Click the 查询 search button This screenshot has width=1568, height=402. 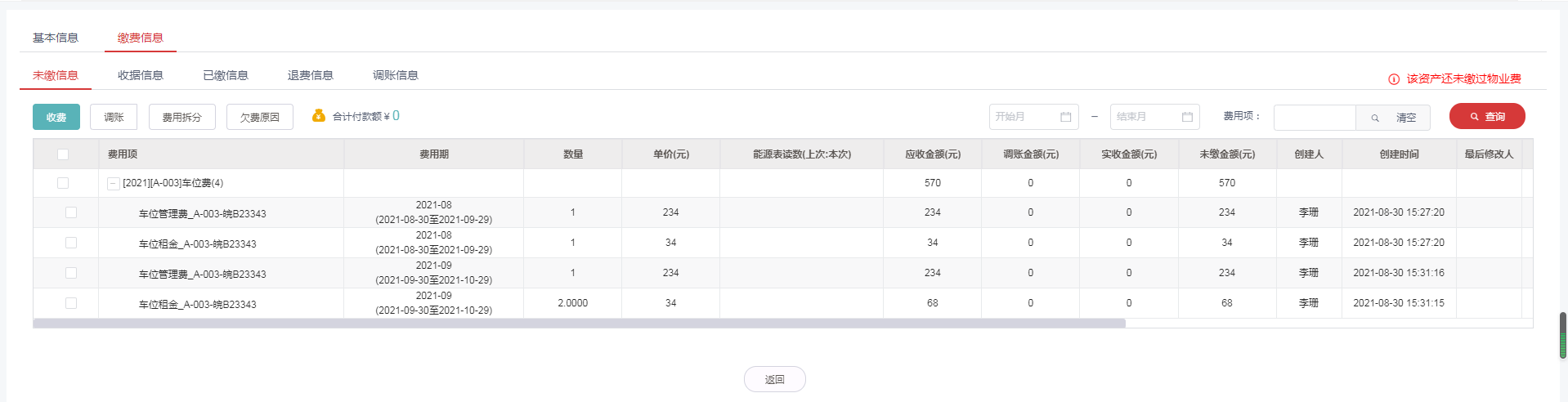coord(1486,117)
